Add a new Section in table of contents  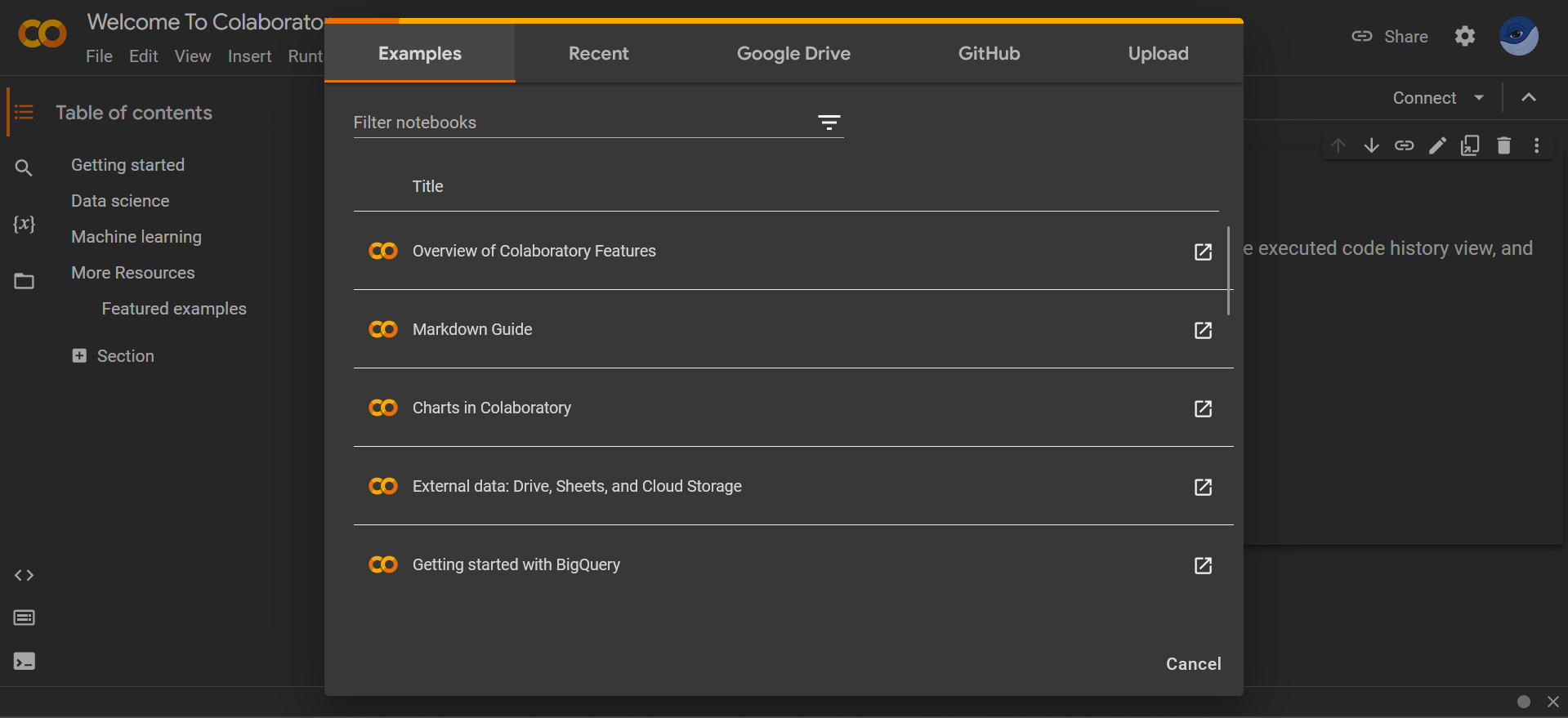coord(113,355)
